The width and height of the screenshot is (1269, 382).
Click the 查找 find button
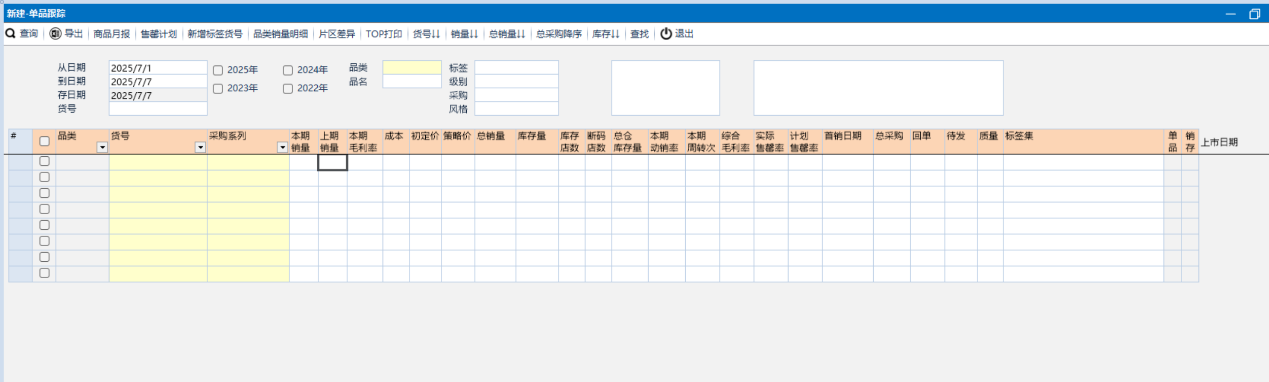click(640, 33)
